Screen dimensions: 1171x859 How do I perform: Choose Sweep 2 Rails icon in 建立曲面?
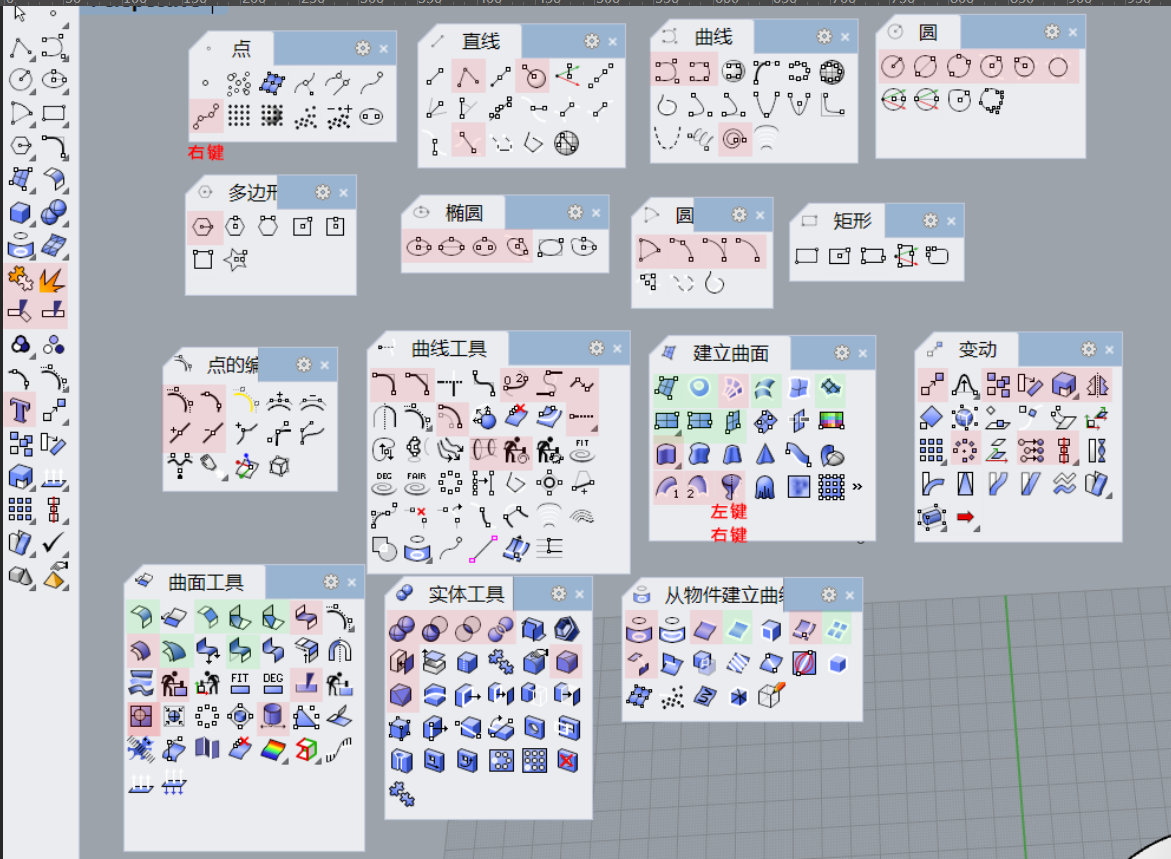(x=698, y=487)
